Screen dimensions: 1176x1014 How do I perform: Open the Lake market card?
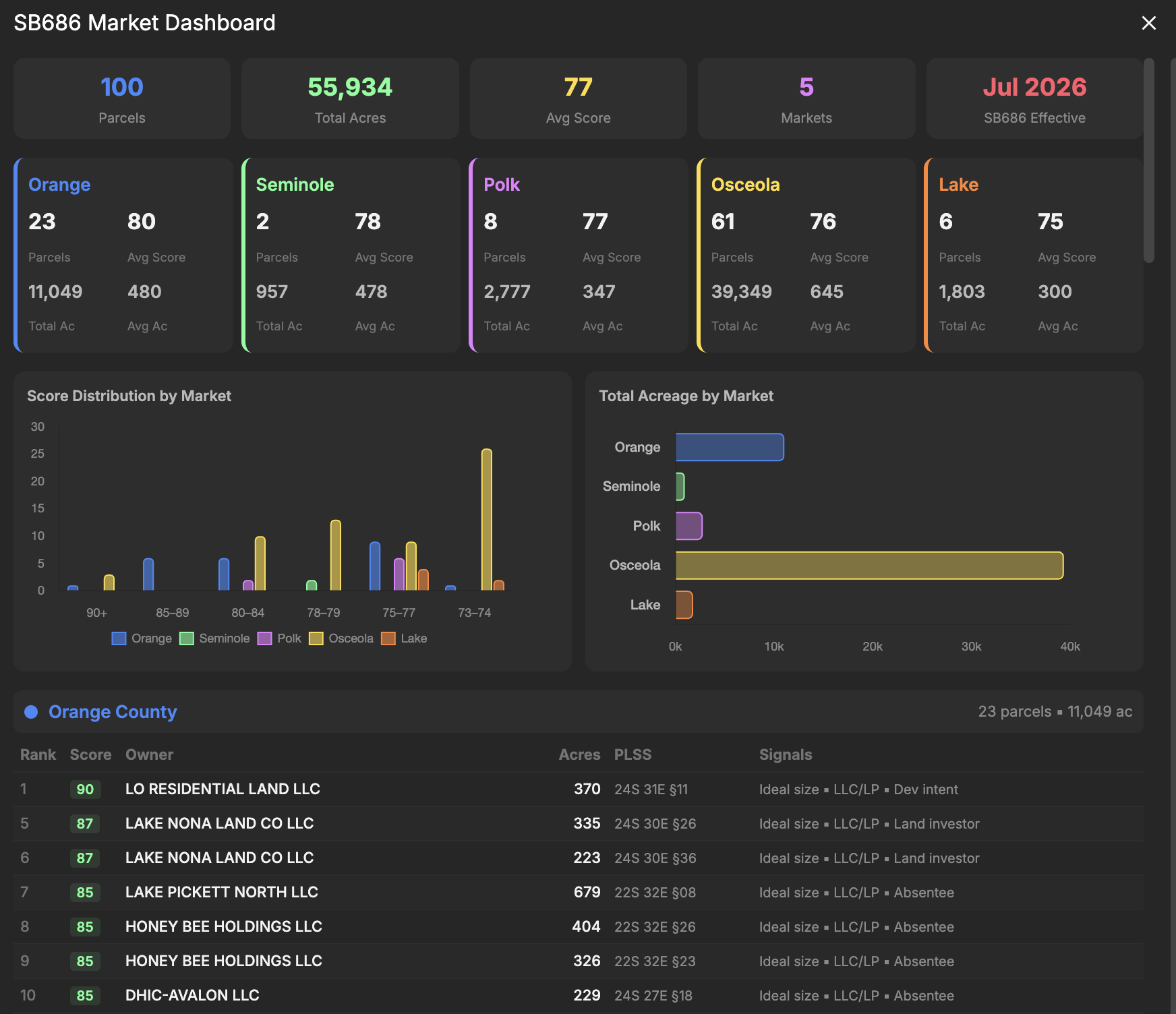[1034, 255]
